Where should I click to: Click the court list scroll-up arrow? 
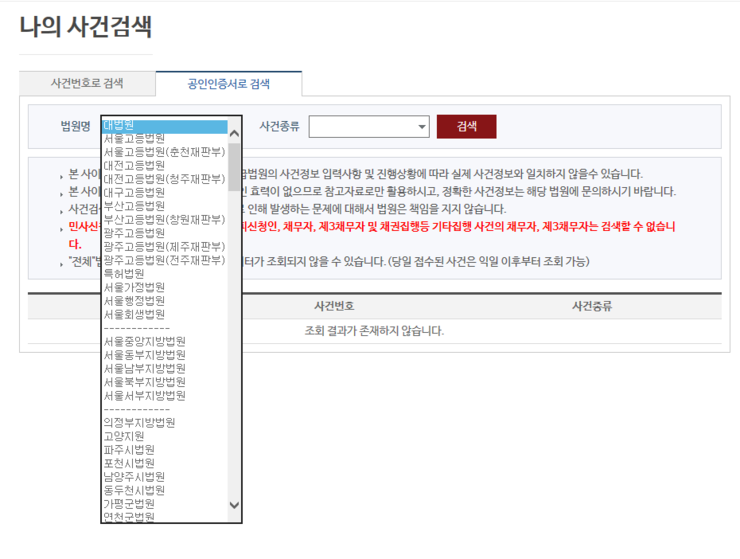(x=234, y=134)
